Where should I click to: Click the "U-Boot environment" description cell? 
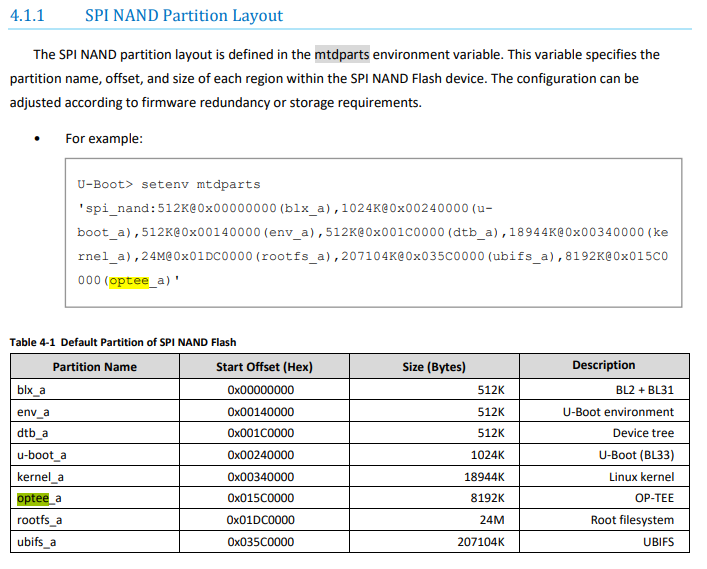pyautogui.click(x=620, y=411)
